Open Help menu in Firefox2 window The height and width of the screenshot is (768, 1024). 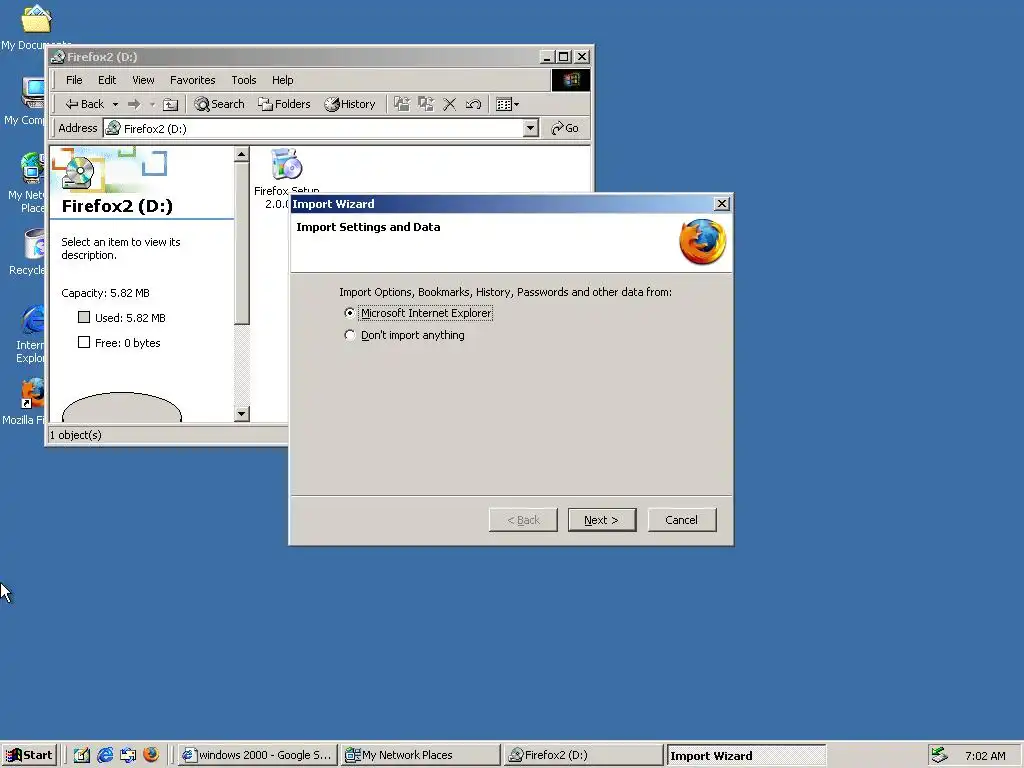283,80
